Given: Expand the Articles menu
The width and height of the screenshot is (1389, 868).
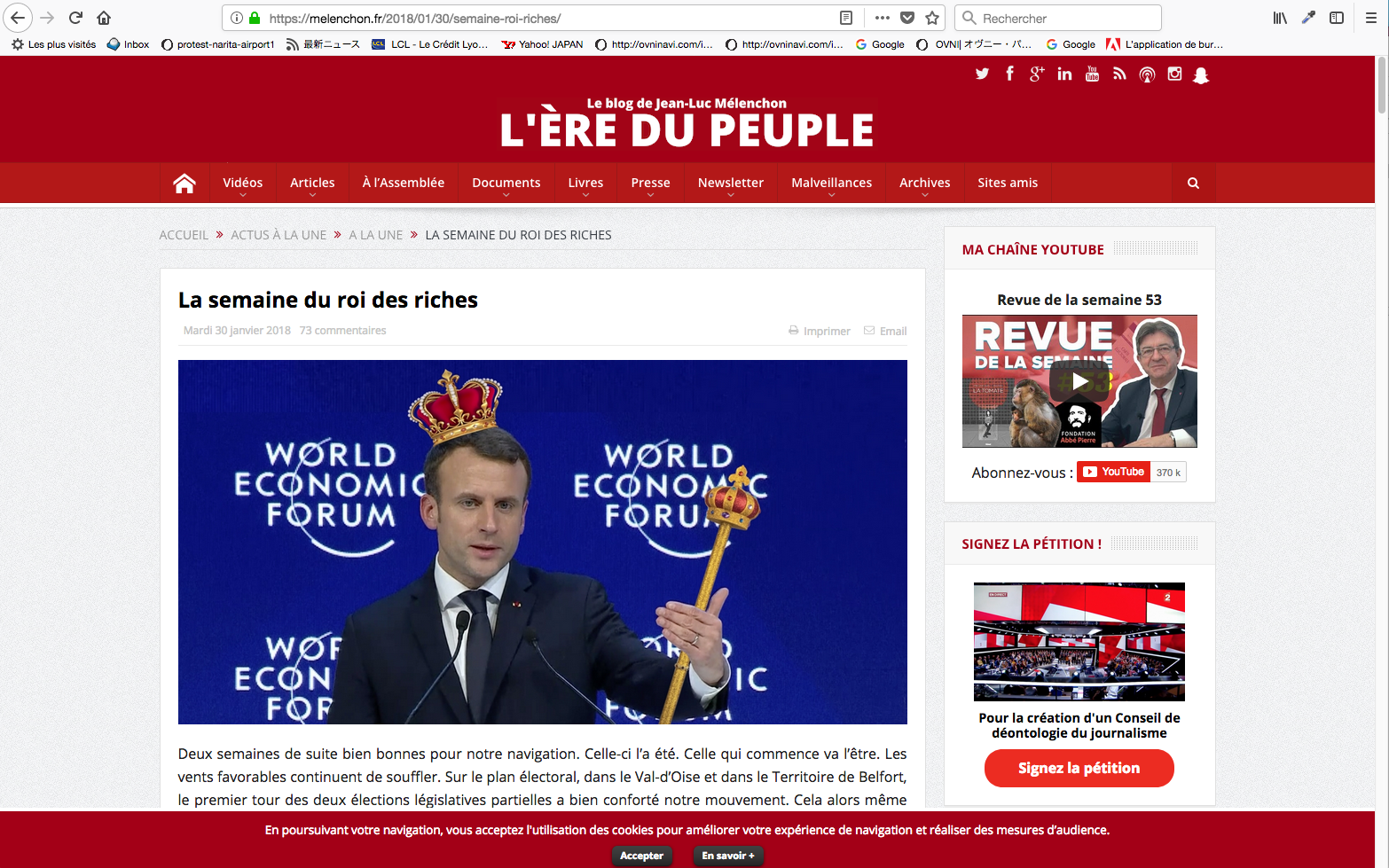Looking at the screenshot, I should point(312,183).
